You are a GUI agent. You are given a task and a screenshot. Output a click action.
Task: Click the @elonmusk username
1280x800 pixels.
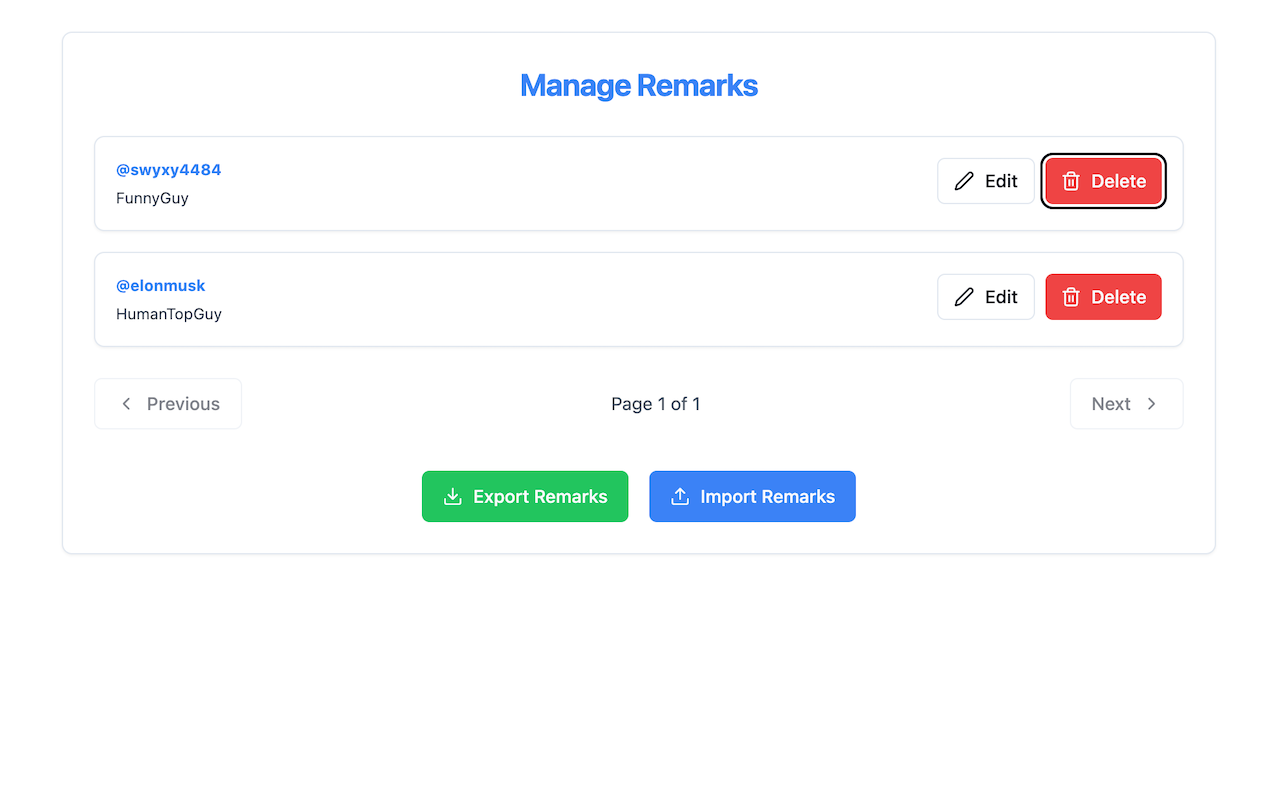point(161,286)
